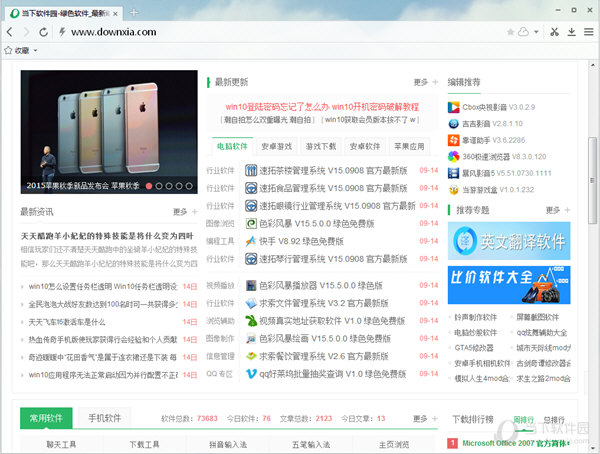Expand 更多 next to 推荐专题
This screenshot has height=454, width=600.
[558, 210]
